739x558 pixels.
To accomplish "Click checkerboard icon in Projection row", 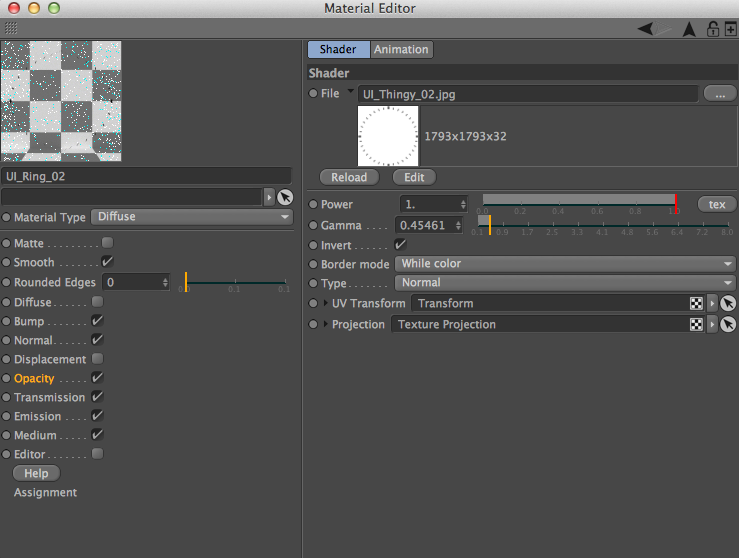I will 696,324.
